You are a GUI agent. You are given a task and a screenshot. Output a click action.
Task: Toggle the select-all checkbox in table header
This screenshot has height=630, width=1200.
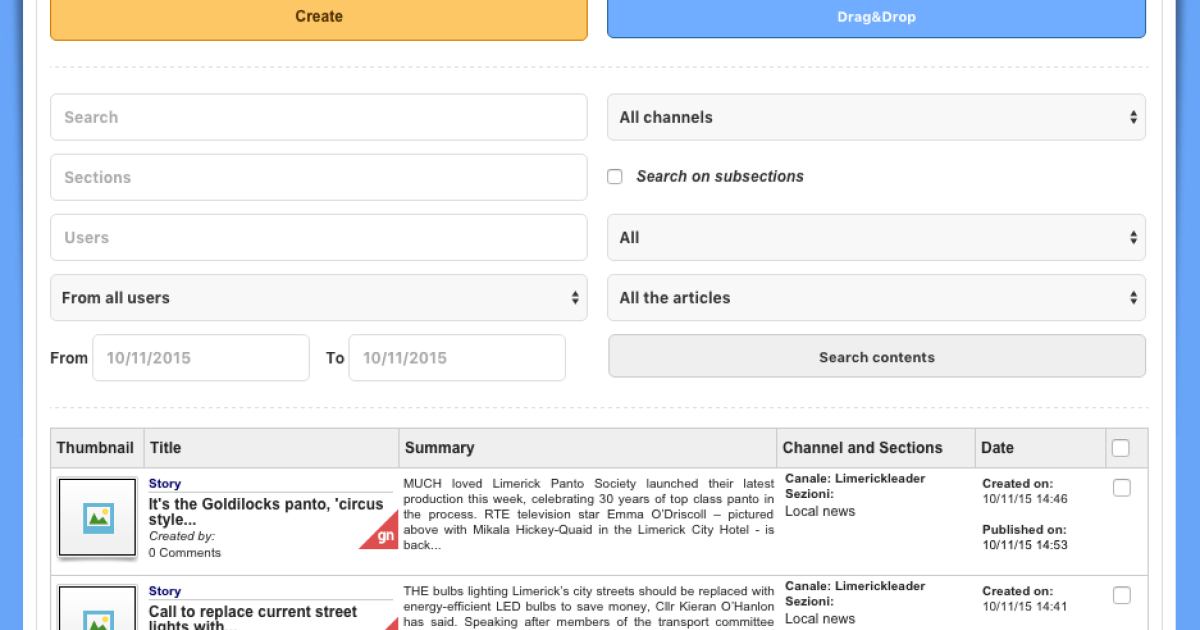[1121, 448]
